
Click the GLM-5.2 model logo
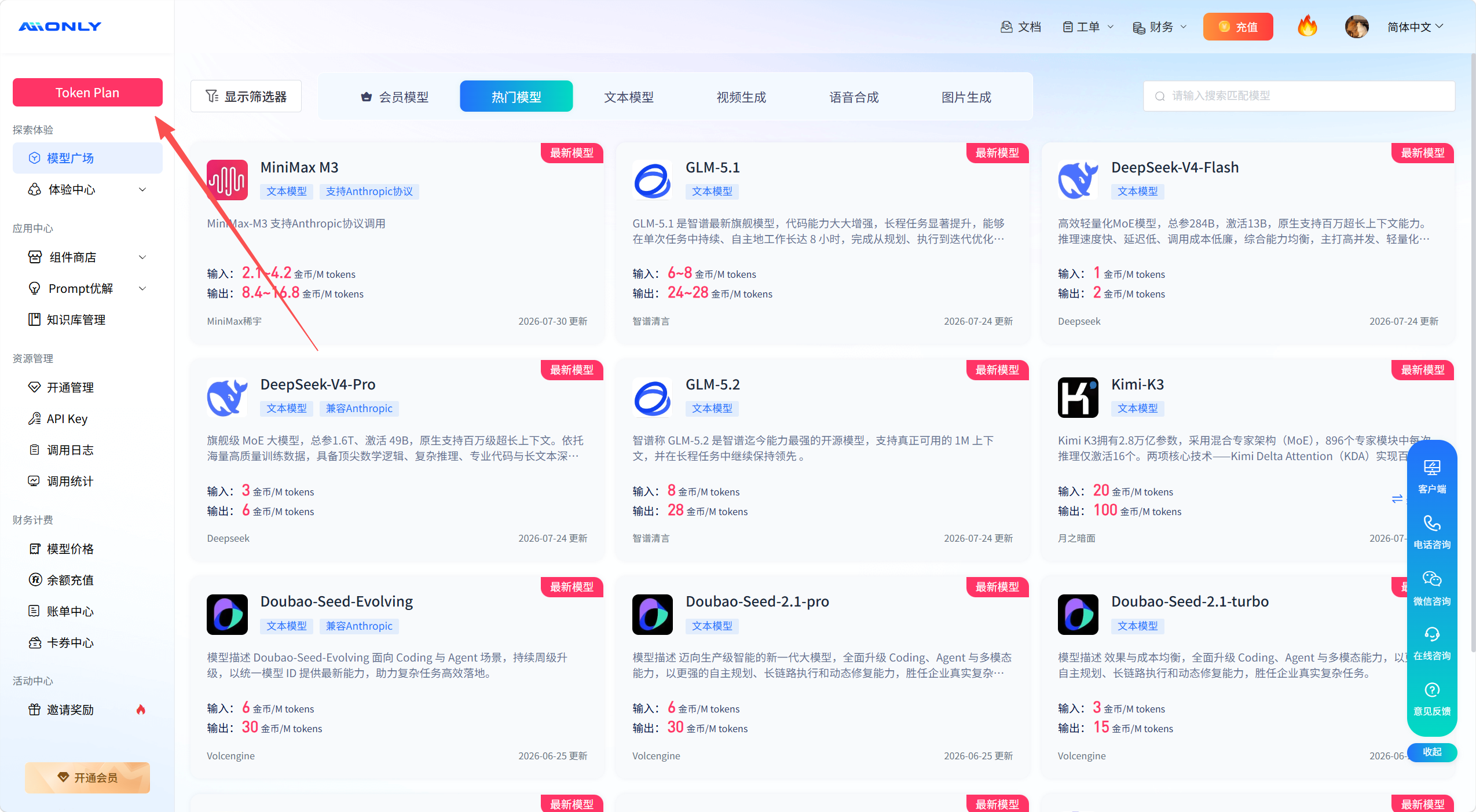click(x=653, y=397)
